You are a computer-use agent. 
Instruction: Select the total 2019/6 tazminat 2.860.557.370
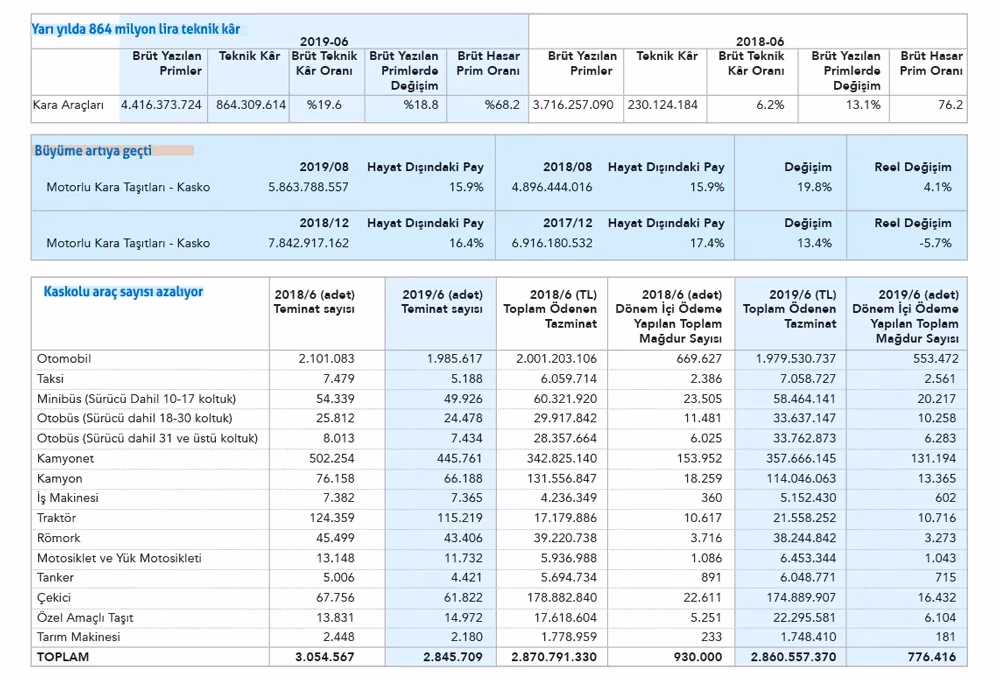(x=793, y=657)
